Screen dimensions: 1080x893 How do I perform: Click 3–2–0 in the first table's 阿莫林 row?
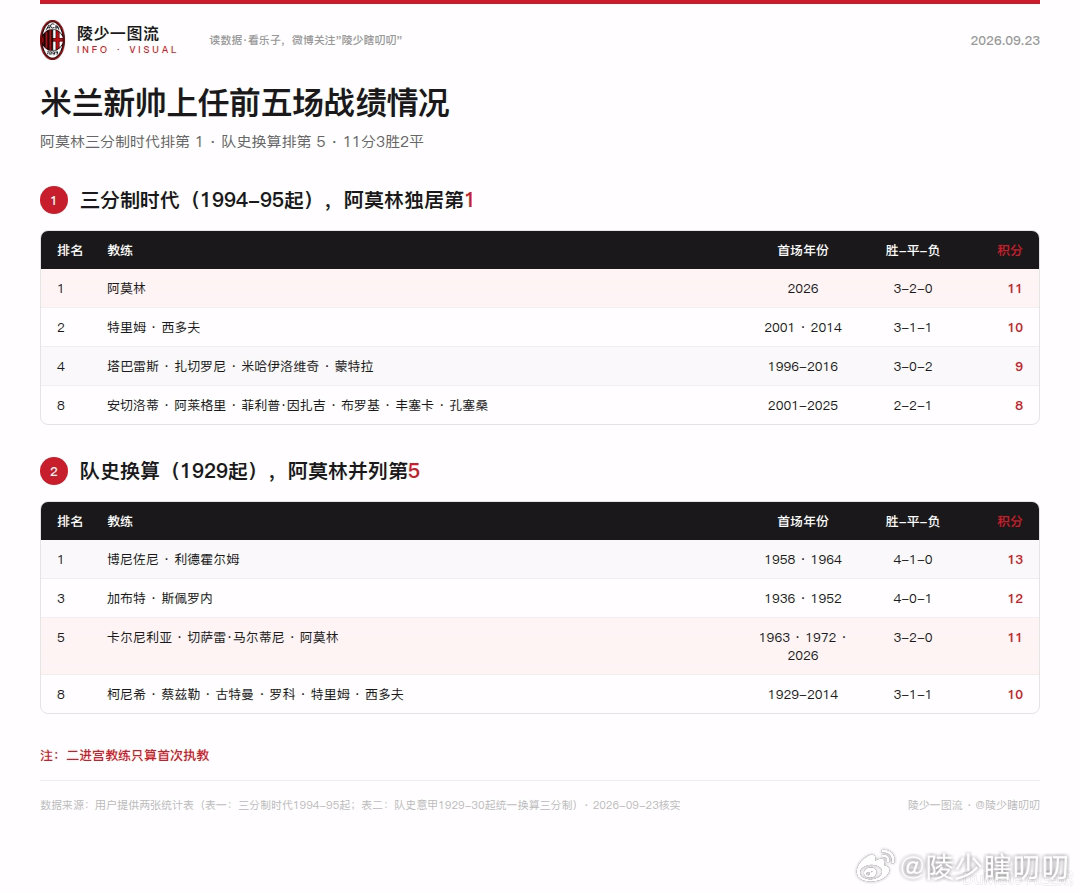click(913, 288)
